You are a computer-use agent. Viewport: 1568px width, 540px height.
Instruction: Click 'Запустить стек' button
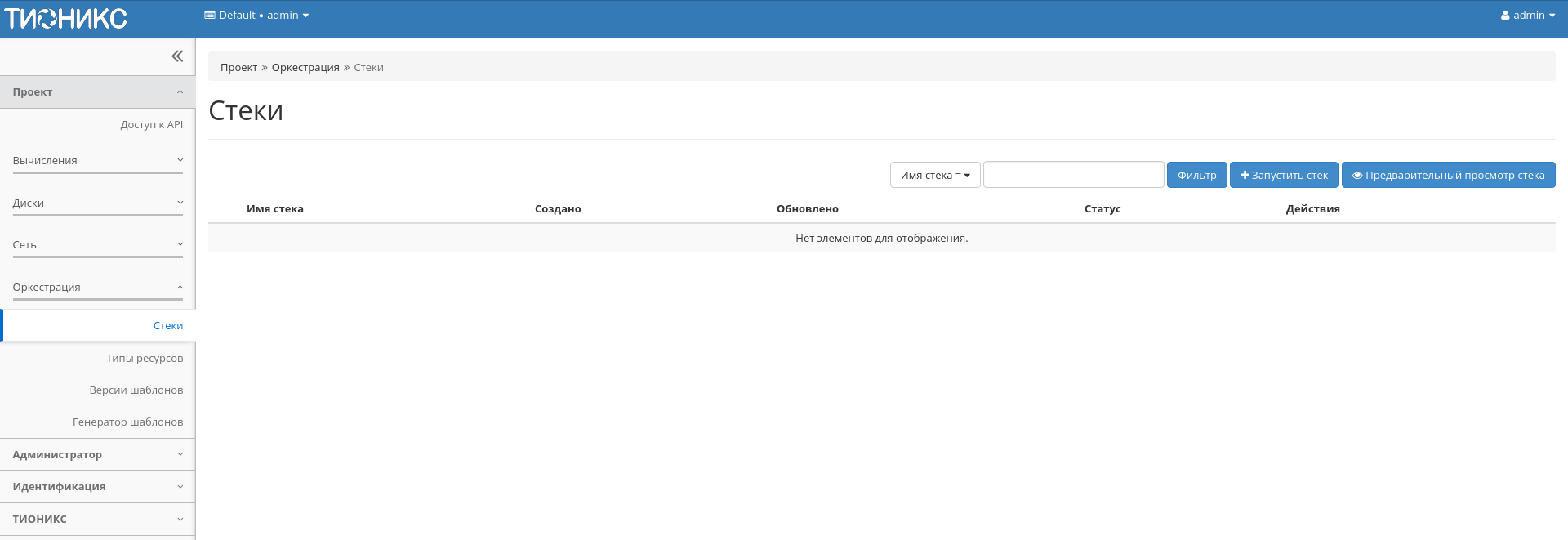[x=1283, y=175]
